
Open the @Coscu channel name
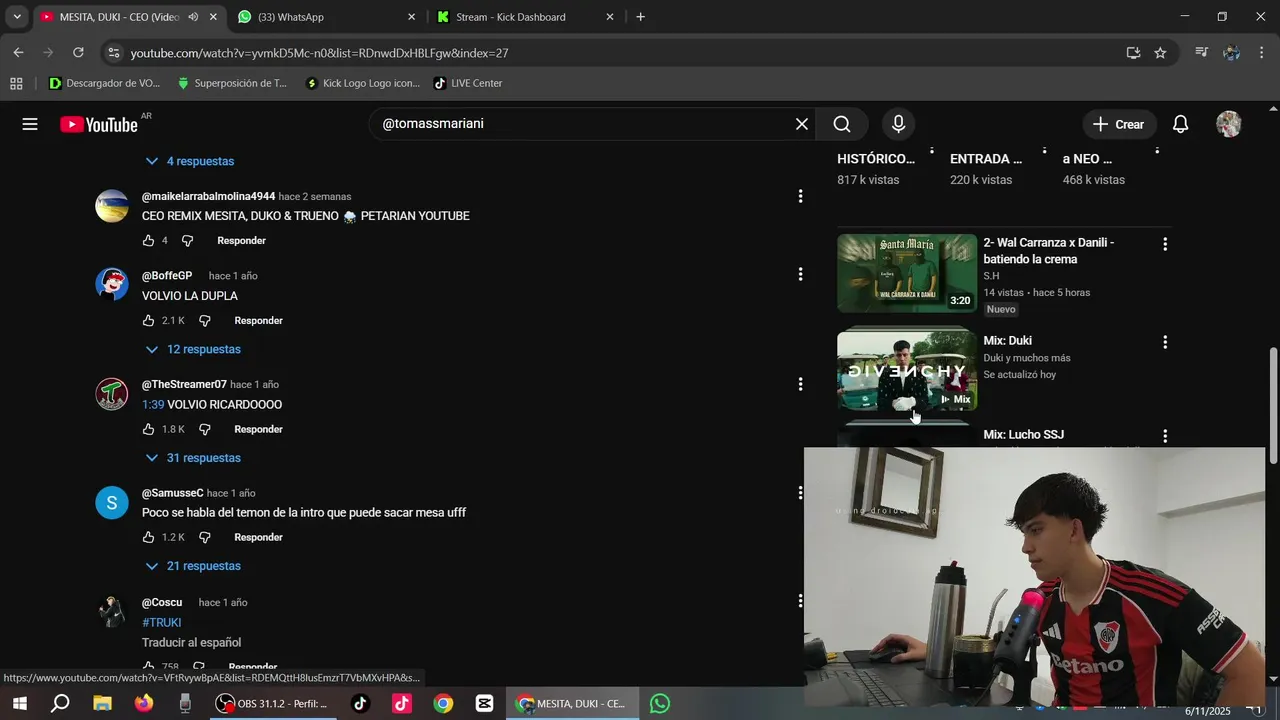coord(162,602)
